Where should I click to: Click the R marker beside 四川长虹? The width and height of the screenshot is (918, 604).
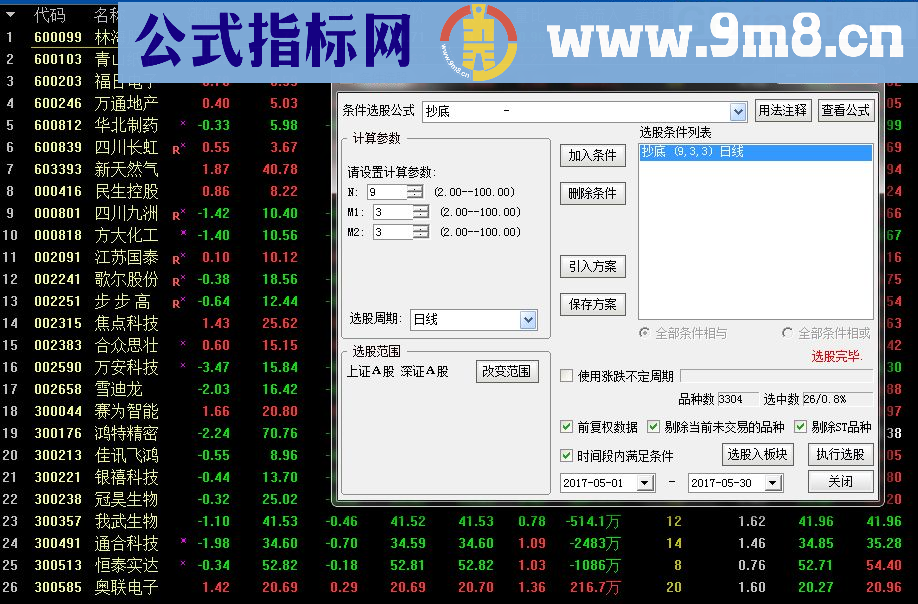[x=176, y=150]
